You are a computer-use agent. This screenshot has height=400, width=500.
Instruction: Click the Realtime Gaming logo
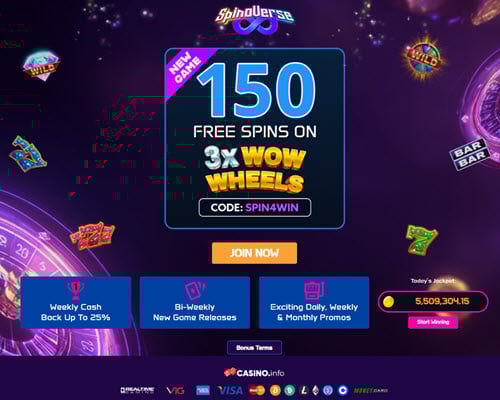137,390
